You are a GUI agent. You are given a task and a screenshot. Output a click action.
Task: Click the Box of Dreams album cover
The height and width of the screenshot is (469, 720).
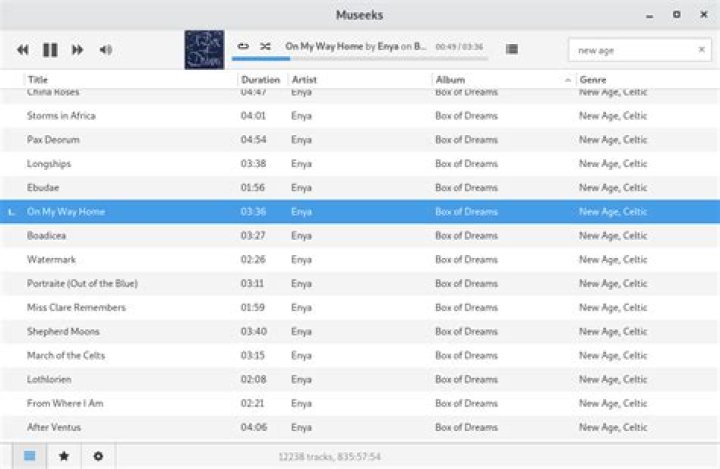(x=204, y=50)
